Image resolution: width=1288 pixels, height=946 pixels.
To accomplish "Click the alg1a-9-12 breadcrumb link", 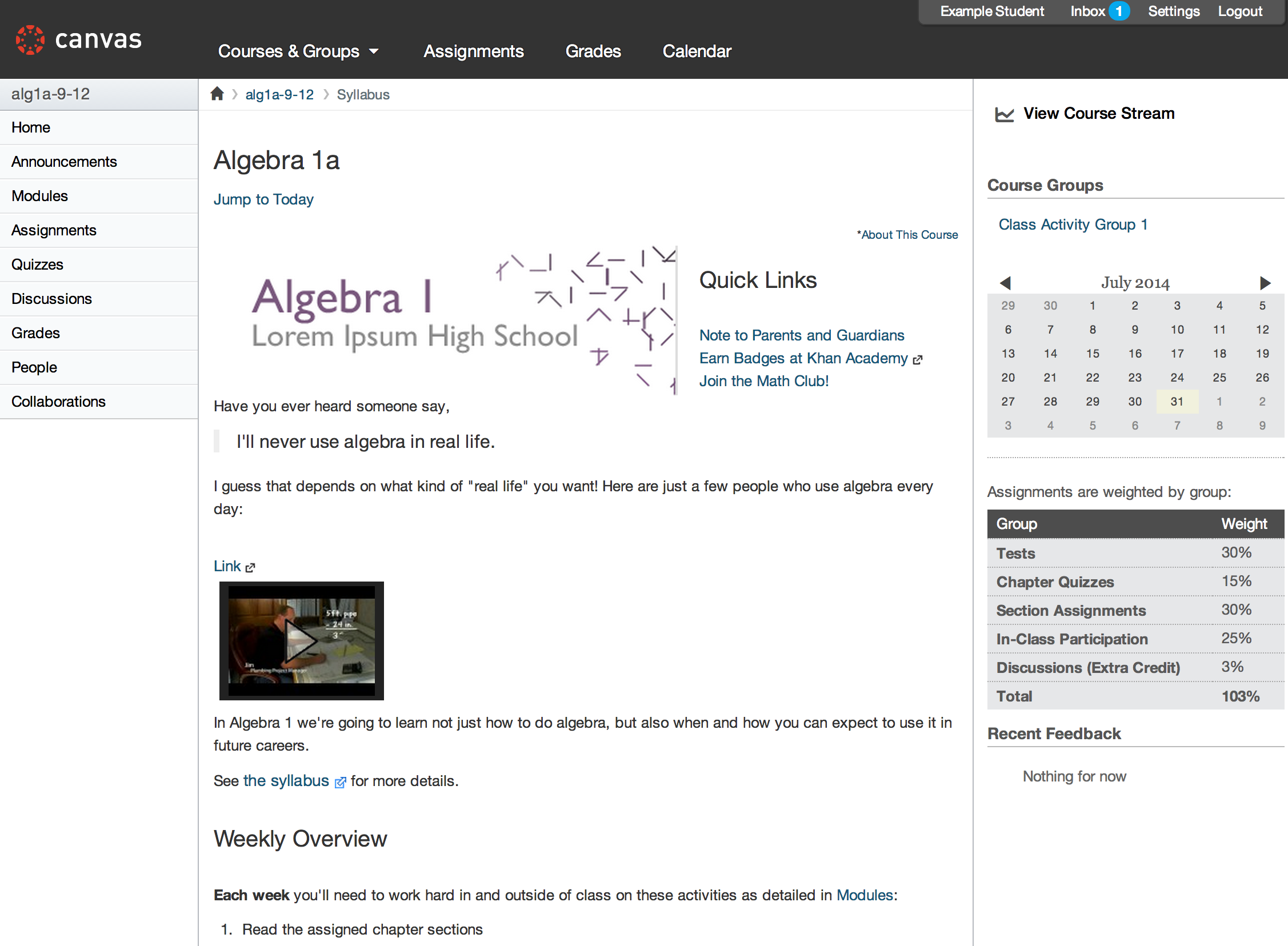I will point(279,94).
